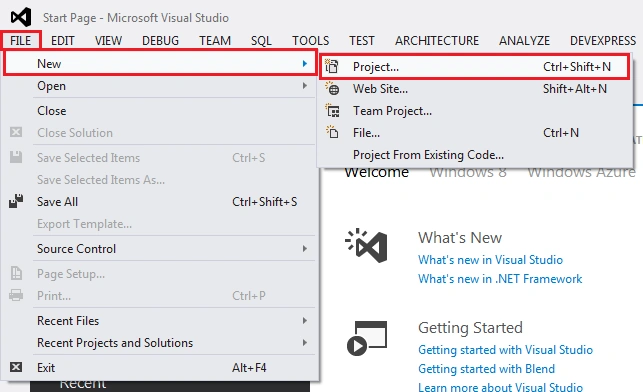Switch to the Windows Azure tab
Screen dimensions: 643x392
(581, 173)
